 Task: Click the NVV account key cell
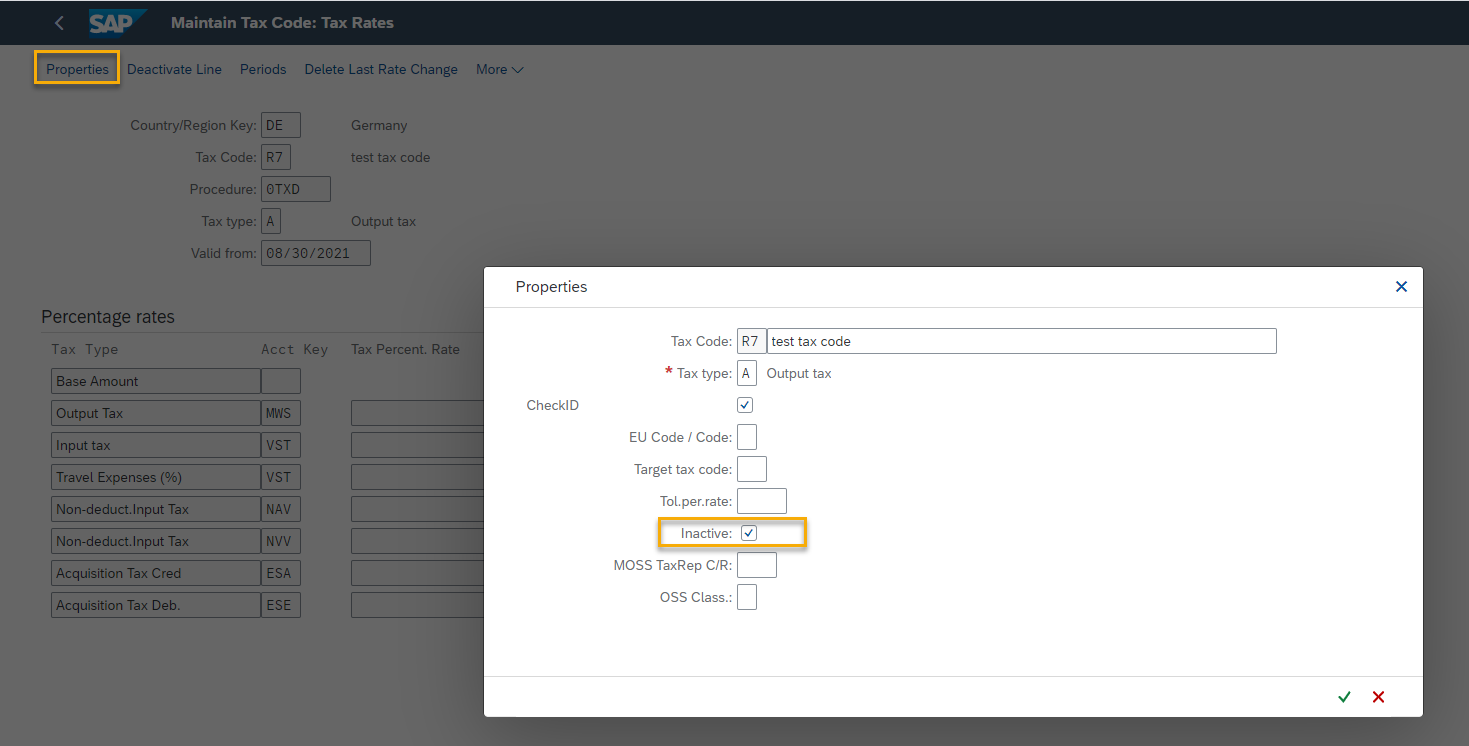click(x=281, y=541)
